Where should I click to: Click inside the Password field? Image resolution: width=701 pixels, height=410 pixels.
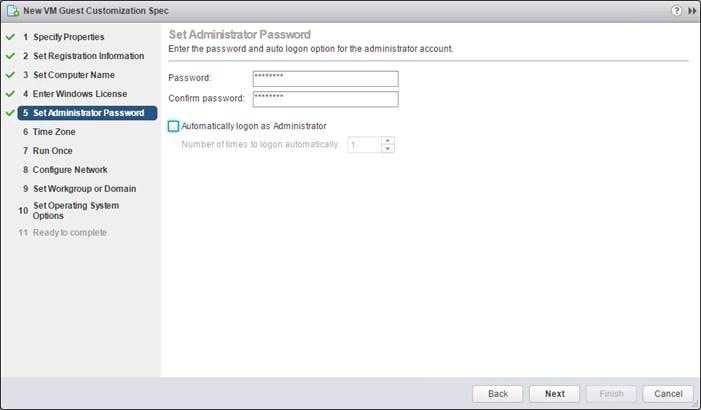(325, 79)
